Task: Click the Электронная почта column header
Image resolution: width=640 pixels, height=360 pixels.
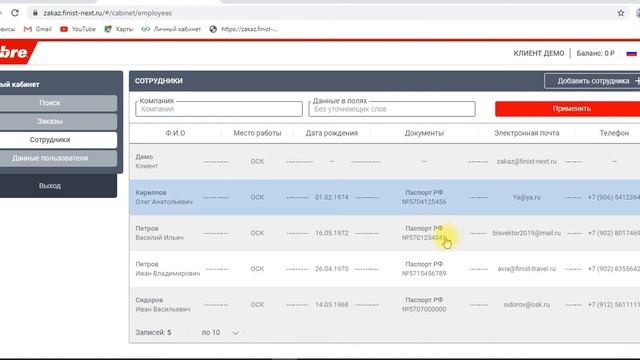Action: point(527,133)
